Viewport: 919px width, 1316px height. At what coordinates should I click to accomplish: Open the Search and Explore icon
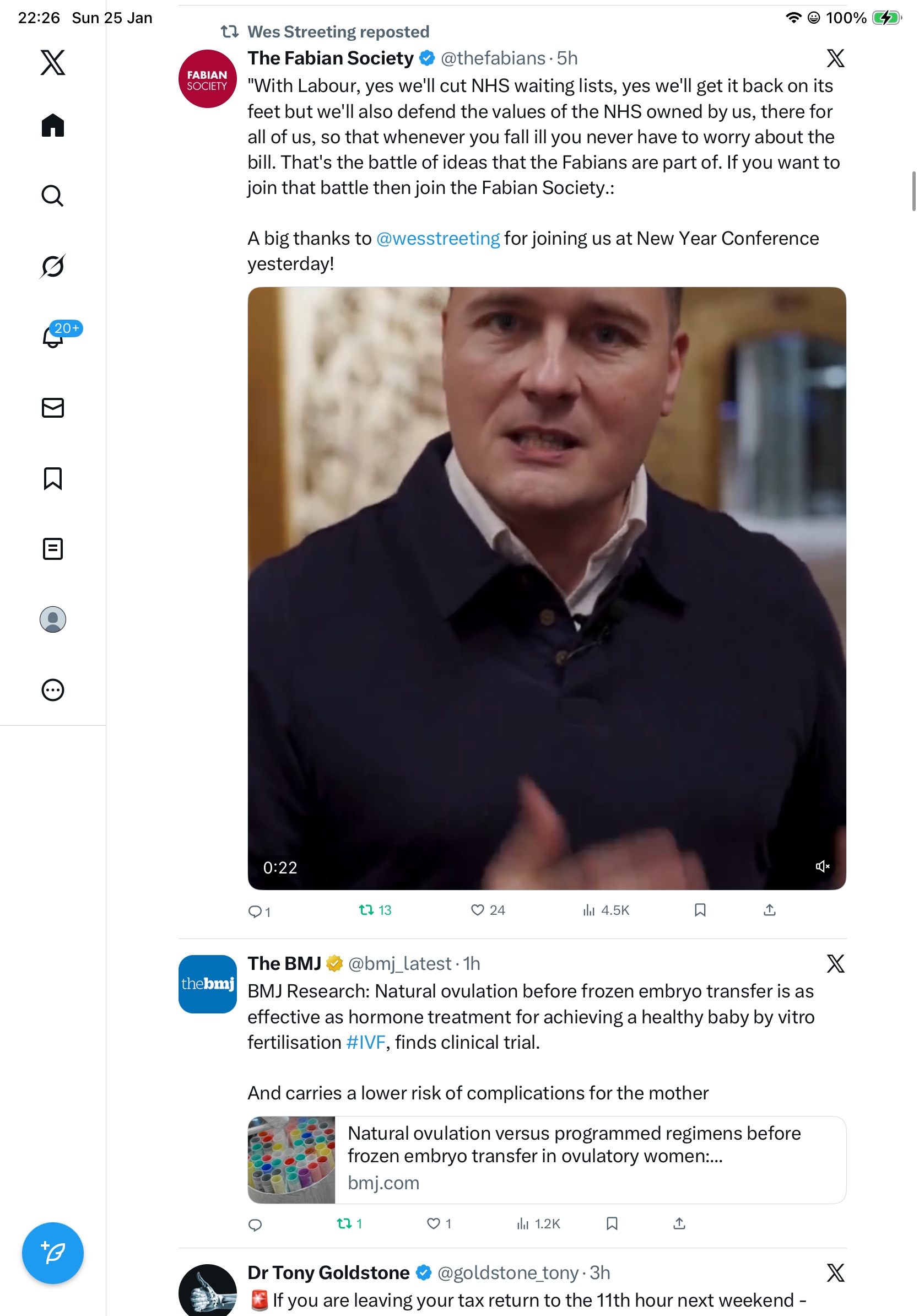[x=53, y=196]
